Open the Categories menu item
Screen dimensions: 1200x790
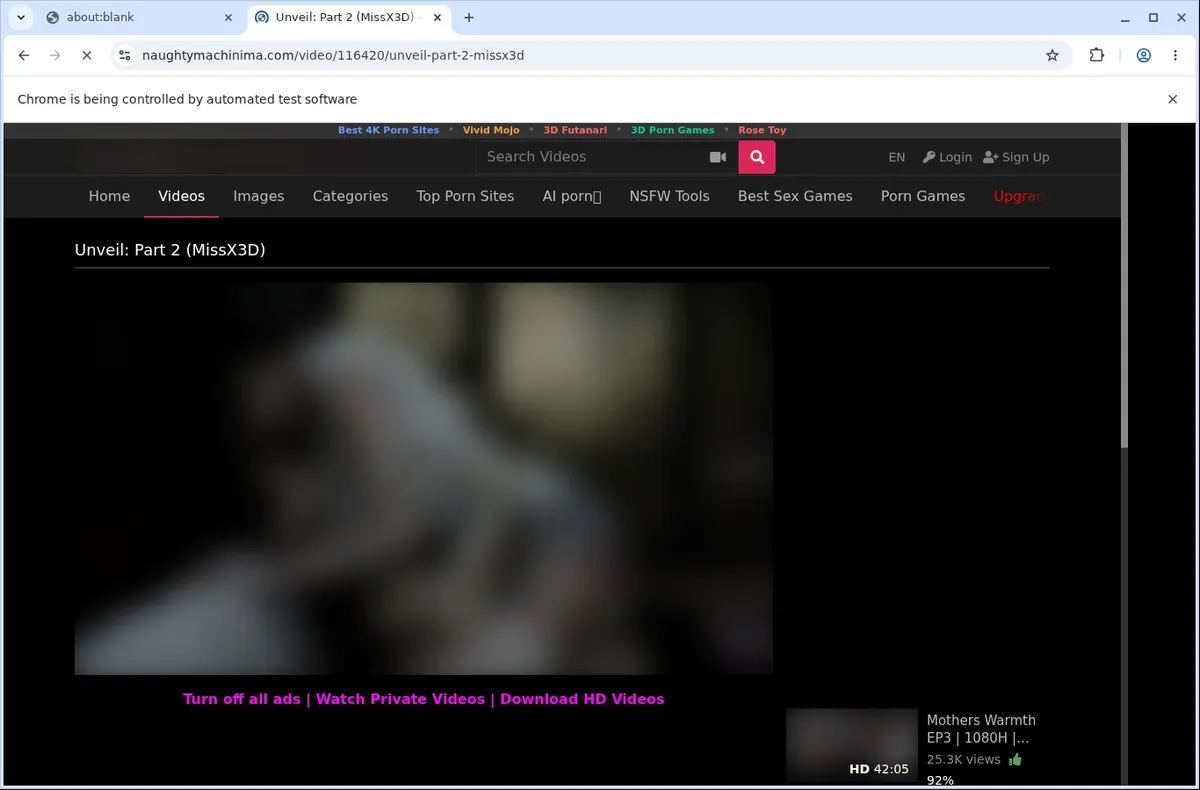350,196
